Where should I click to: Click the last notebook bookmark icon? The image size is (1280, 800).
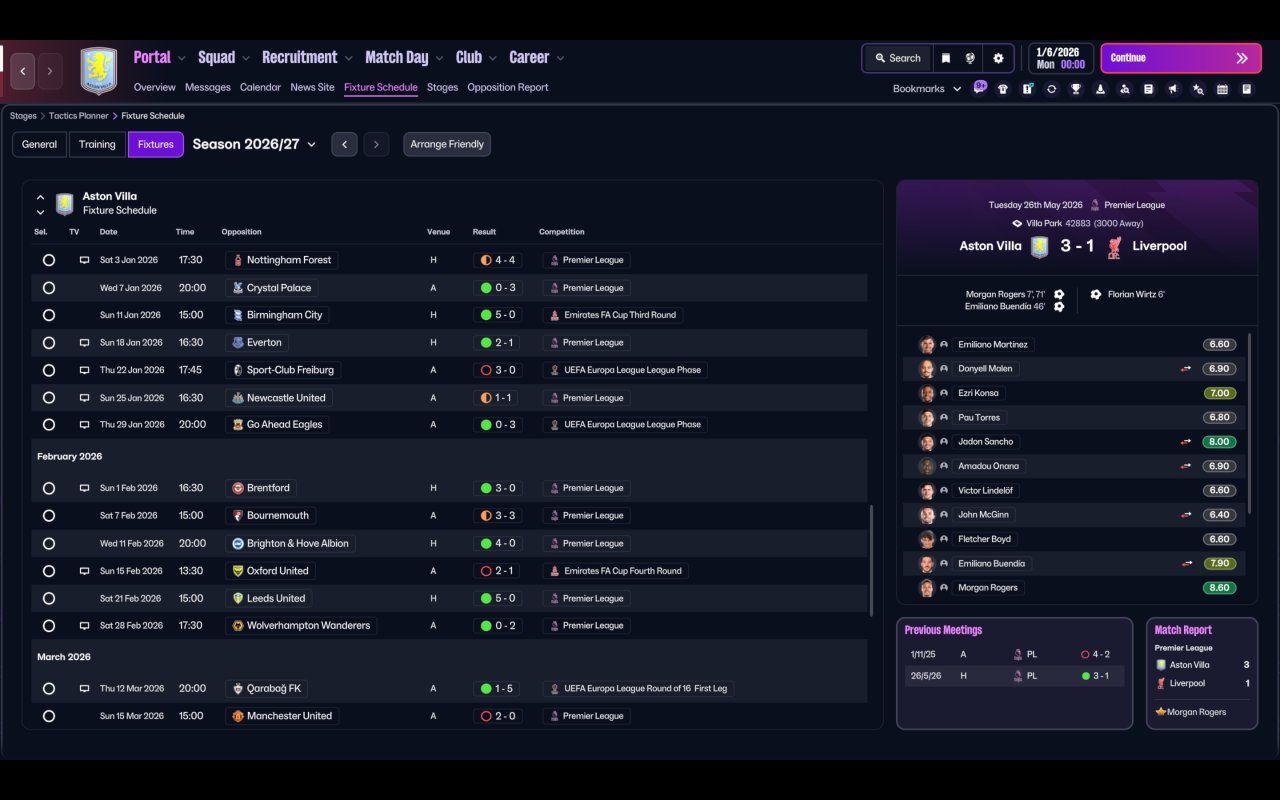(1247, 89)
